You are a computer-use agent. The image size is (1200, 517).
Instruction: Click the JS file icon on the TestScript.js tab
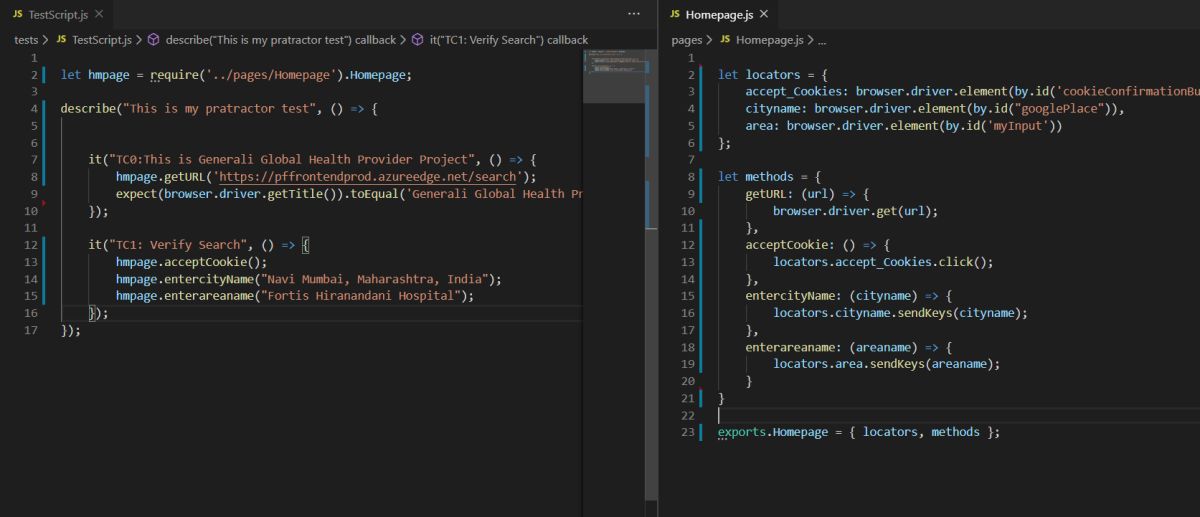18,14
